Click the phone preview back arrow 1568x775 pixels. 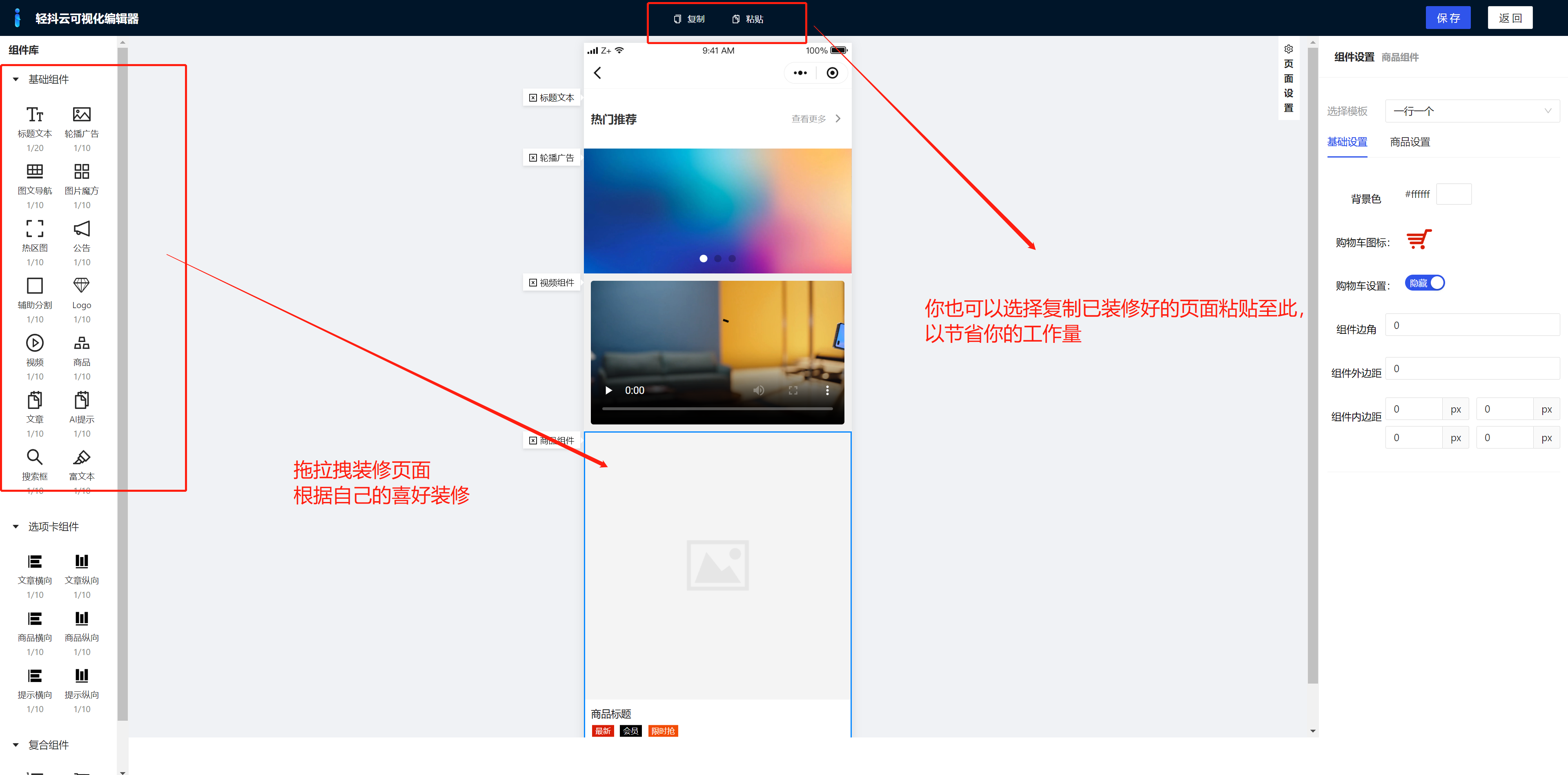[x=597, y=73]
